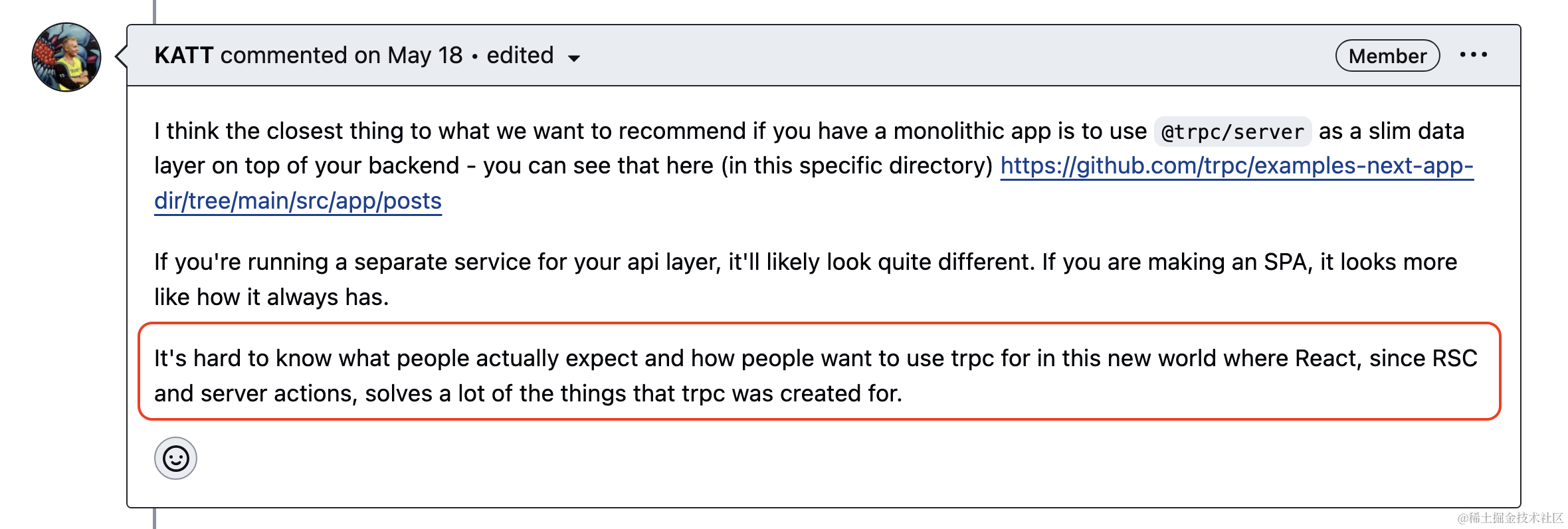Open the May 18 comment permalink
The height and width of the screenshot is (529, 1568).
425,55
